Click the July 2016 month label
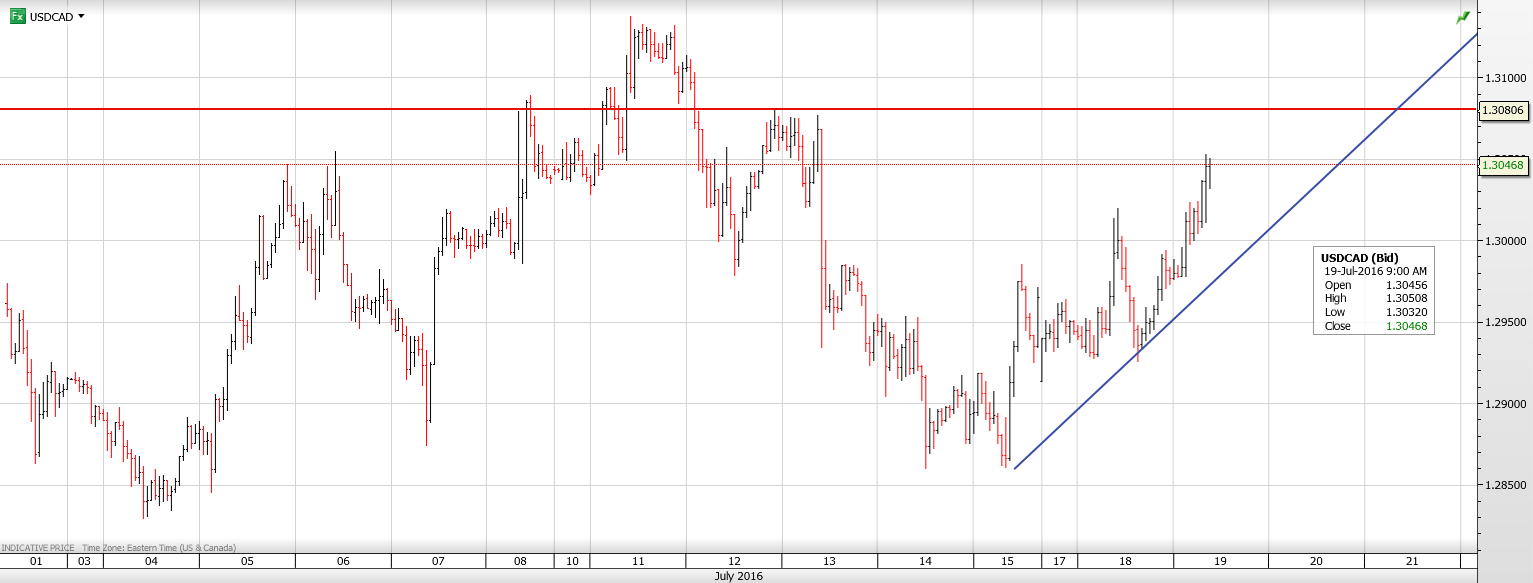Screen dimensions: 1533x583 (739, 576)
